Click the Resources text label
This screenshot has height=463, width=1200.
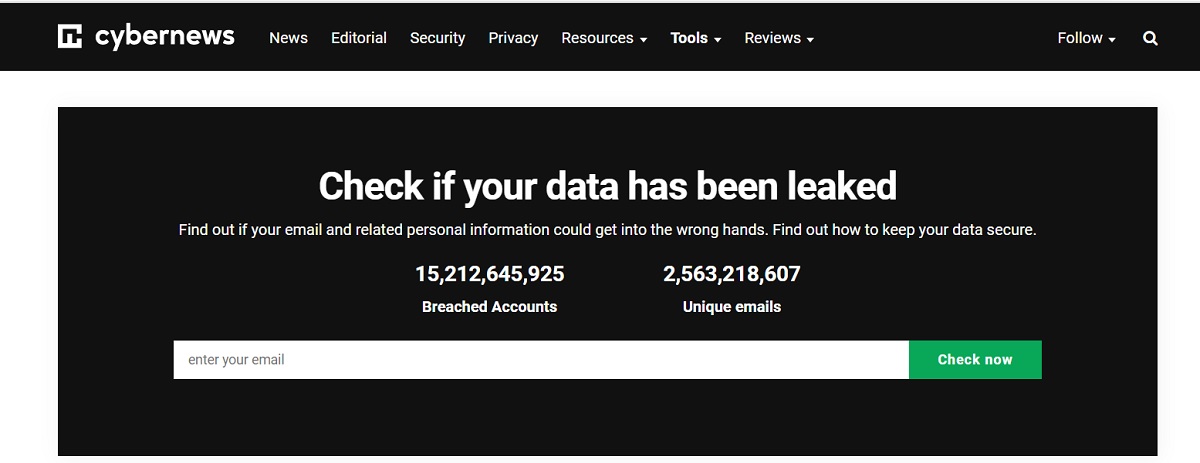tap(597, 38)
